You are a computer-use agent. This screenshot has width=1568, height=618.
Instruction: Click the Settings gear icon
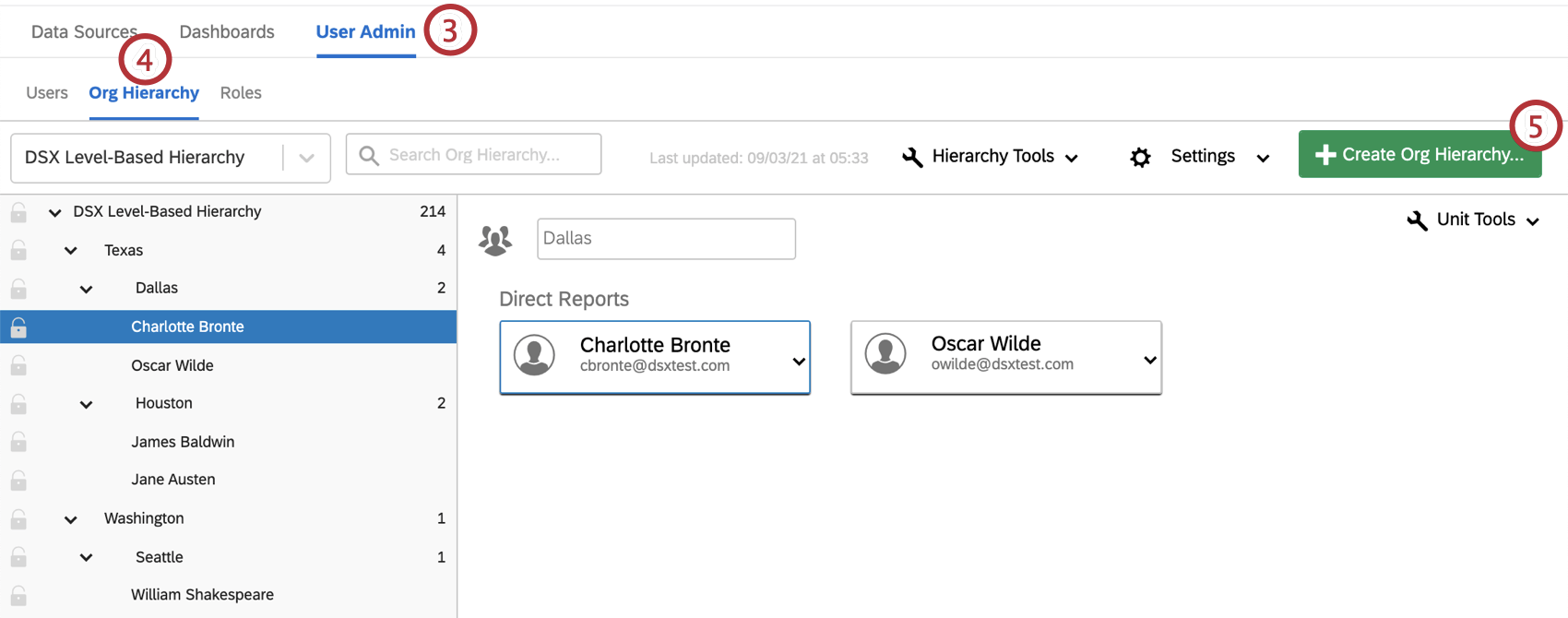pos(1140,158)
